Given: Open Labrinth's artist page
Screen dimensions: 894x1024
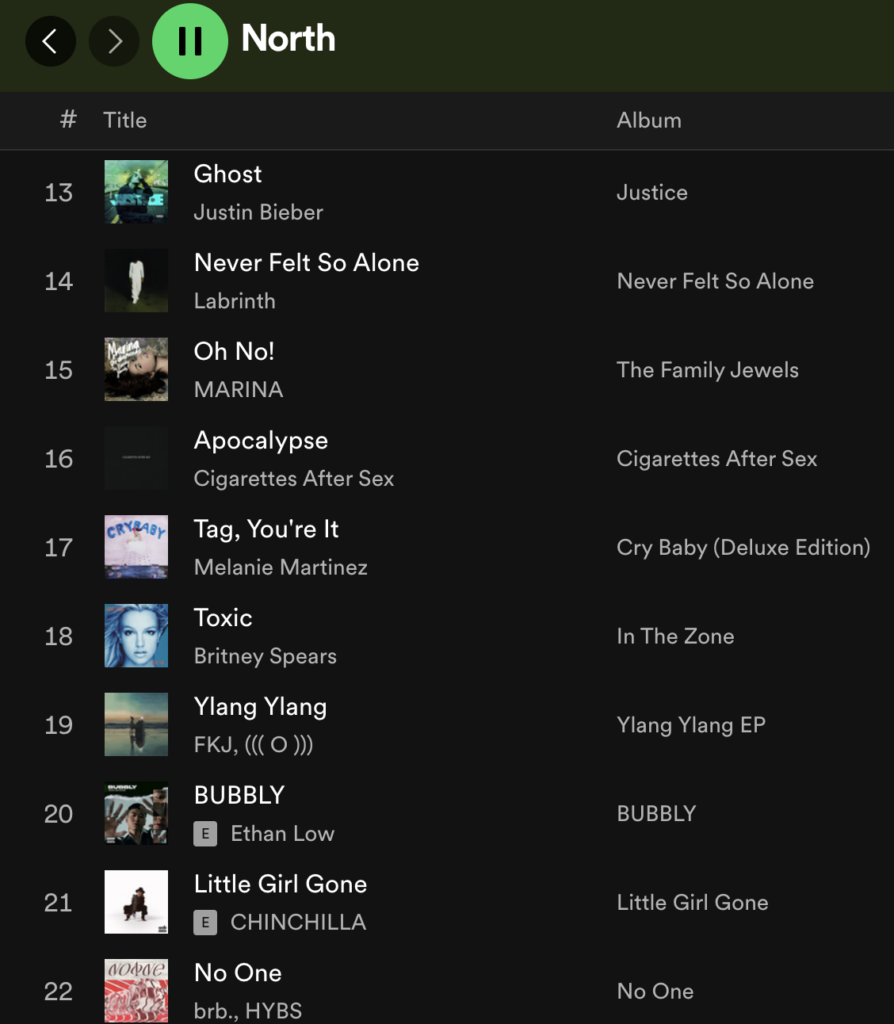Looking at the screenshot, I should tap(234, 301).
